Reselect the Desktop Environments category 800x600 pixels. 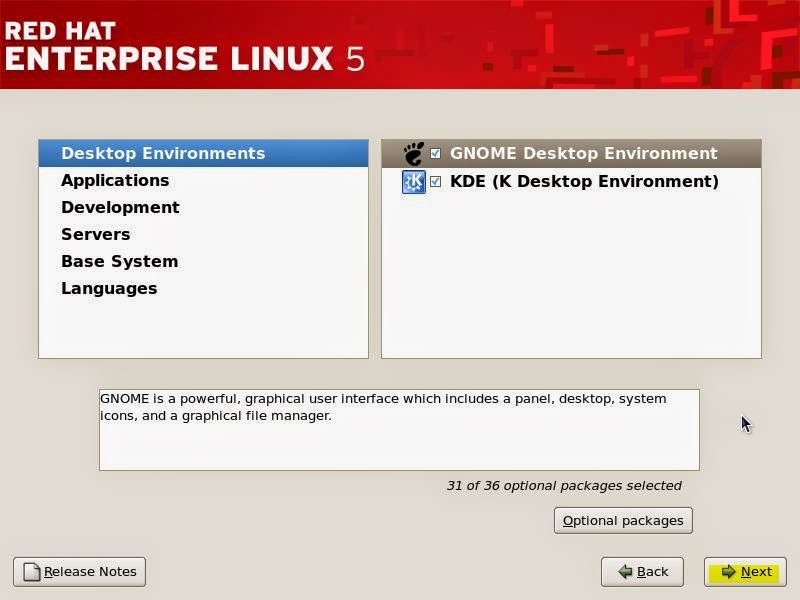click(164, 153)
